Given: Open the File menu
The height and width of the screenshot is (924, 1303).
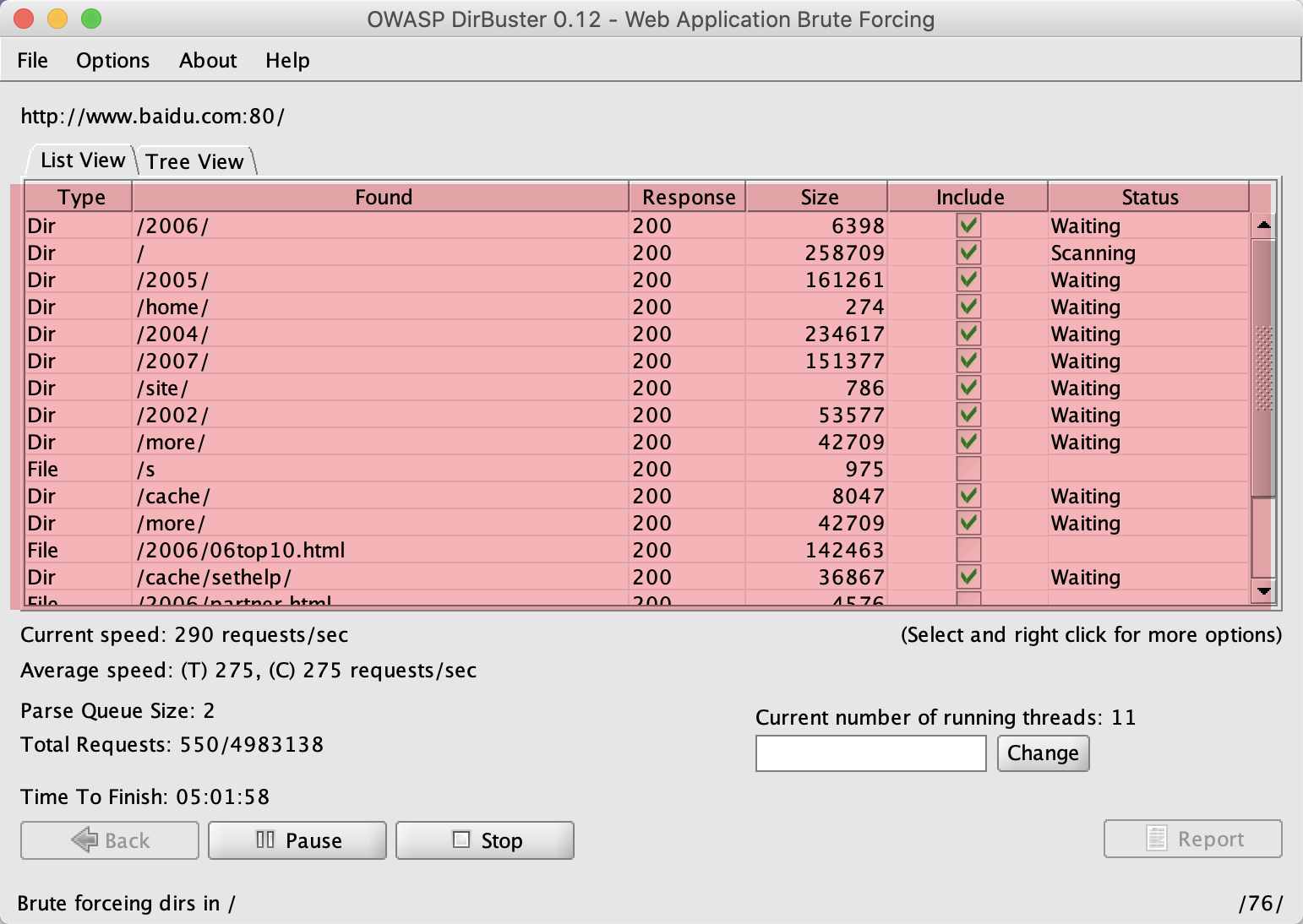Looking at the screenshot, I should [31, 60].
